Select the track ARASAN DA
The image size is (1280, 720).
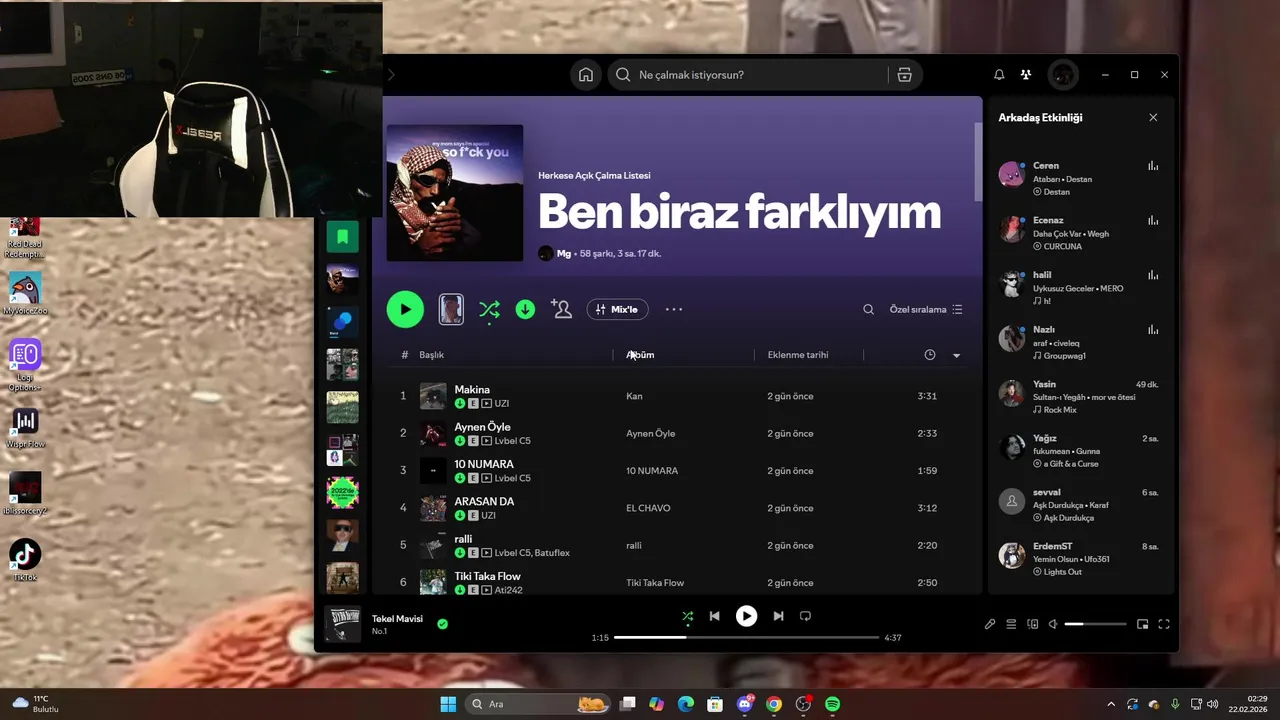pos(484,502)
